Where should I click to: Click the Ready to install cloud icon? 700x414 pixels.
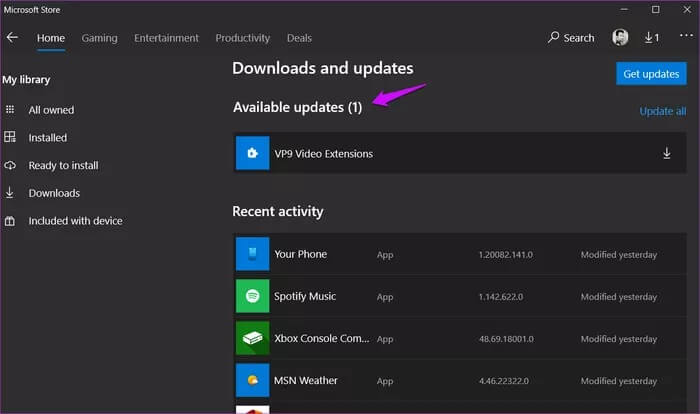click(x=10, y=165)
